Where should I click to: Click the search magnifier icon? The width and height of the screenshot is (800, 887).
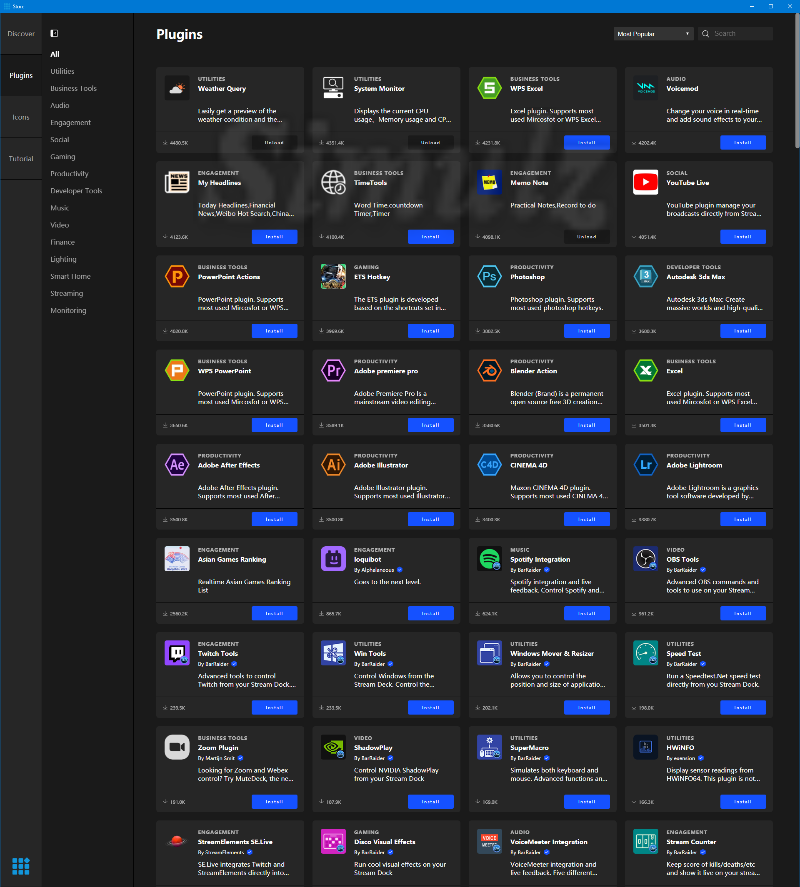tap(706, 34)
